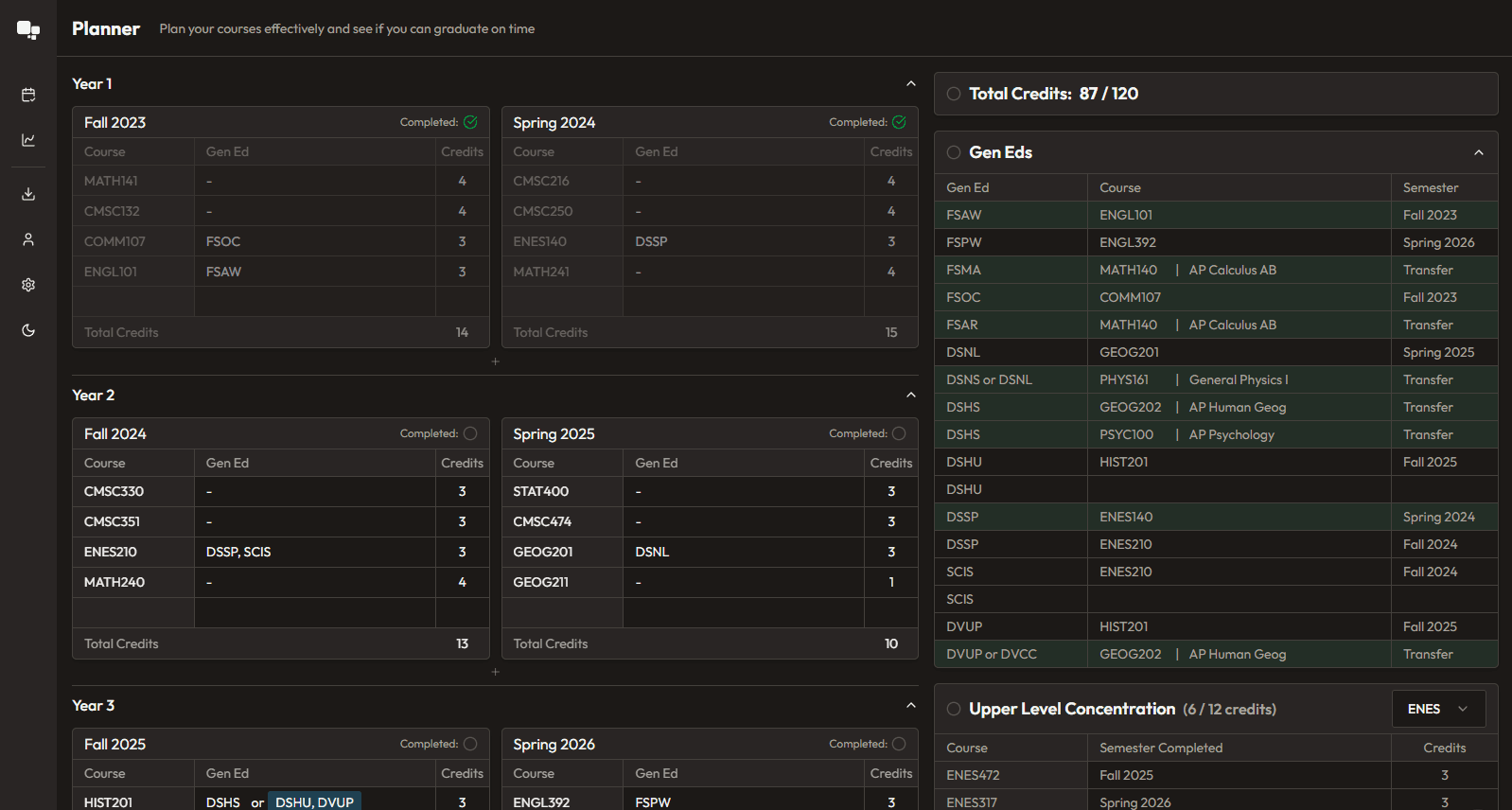Click the plus icon below Year 1 semesters
The height and width of the screenshot is (810, 1512).
[495, 361]
